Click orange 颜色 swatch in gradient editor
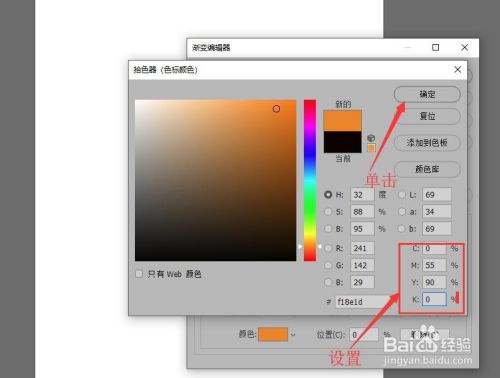 (273, 334)
